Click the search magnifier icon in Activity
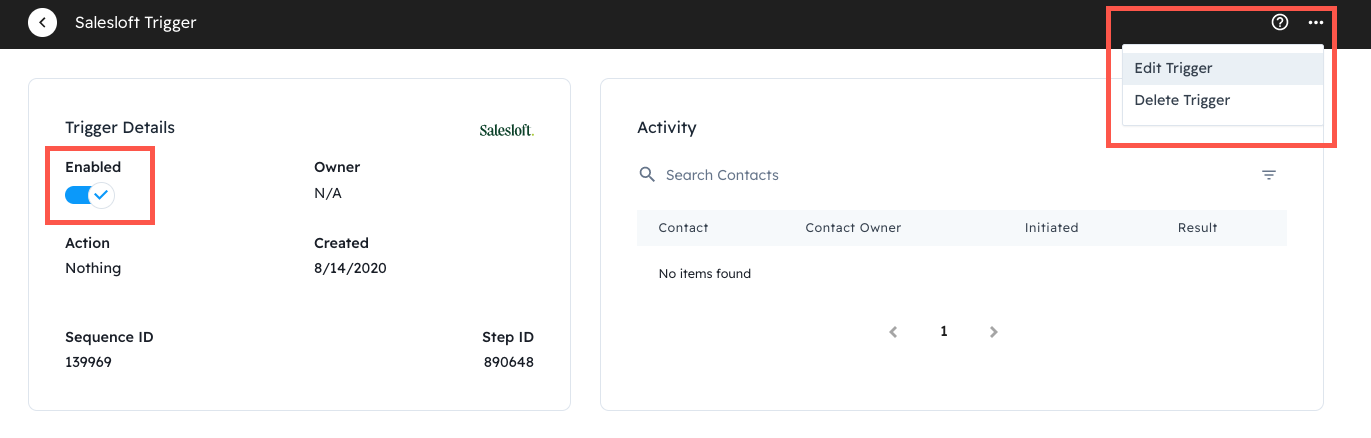This screenshot has height=438, width=1371. point(647,175)
